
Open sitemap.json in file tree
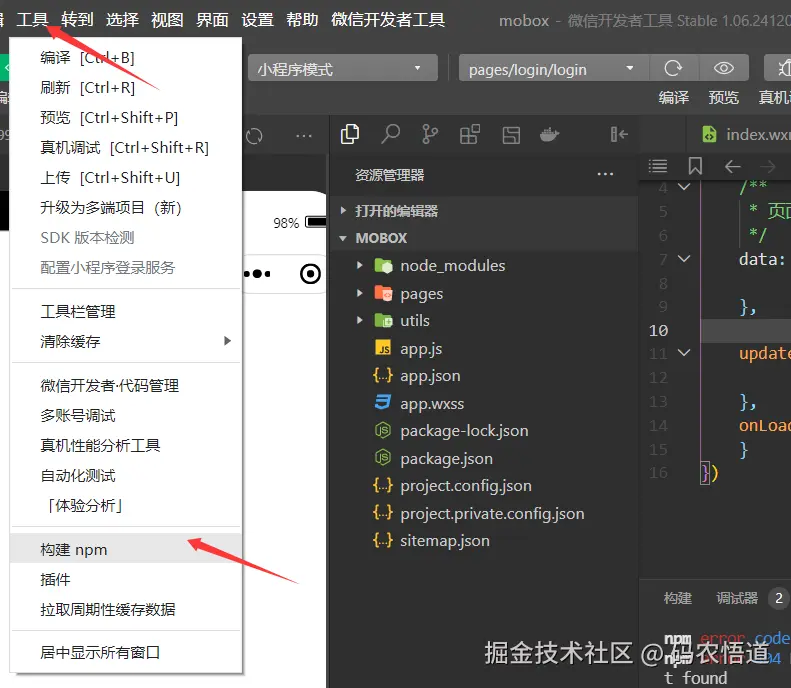point(484,540)
